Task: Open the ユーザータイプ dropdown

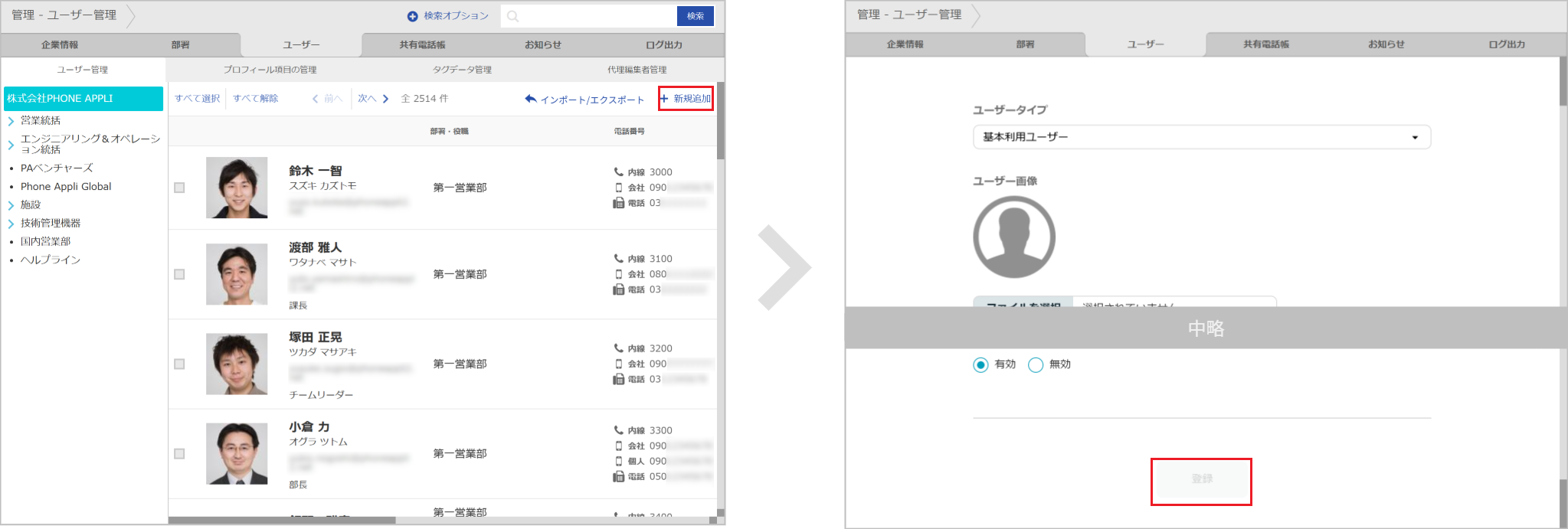Action: click(1200, 137)
